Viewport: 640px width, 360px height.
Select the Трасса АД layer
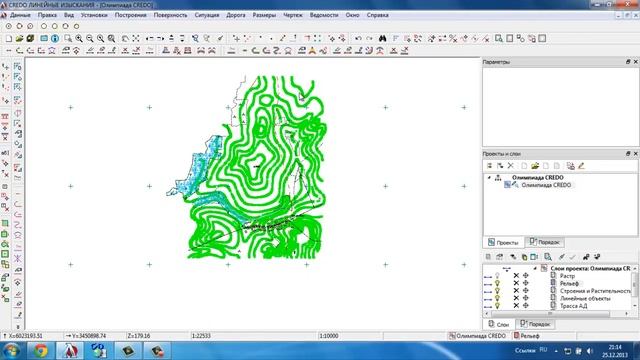pos(573,306)
